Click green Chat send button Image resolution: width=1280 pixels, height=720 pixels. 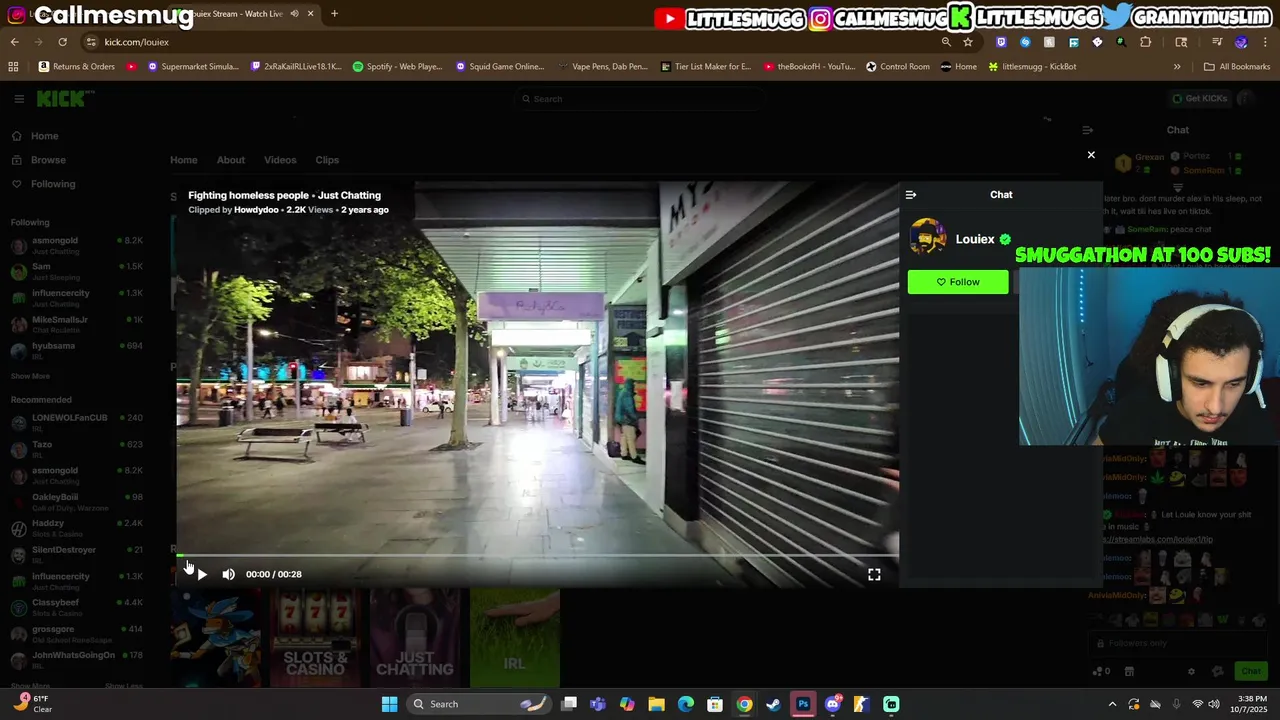pyautogui.click(x=1251, y=671)
